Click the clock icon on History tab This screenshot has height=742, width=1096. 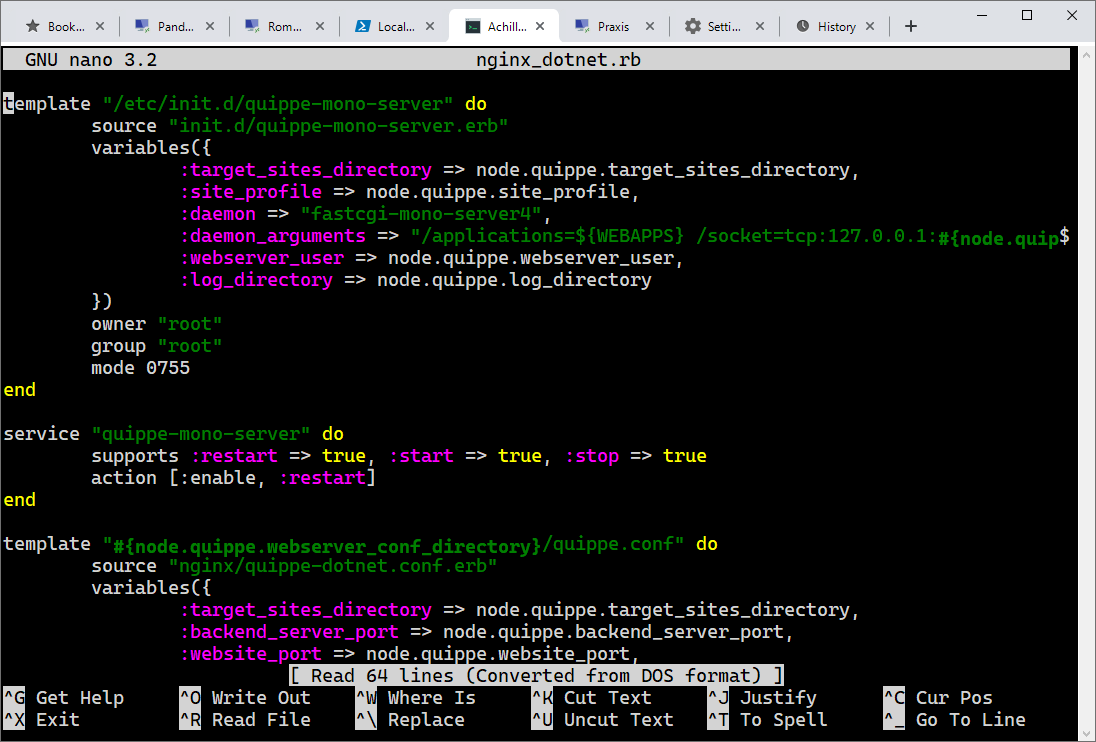point(802,27)
